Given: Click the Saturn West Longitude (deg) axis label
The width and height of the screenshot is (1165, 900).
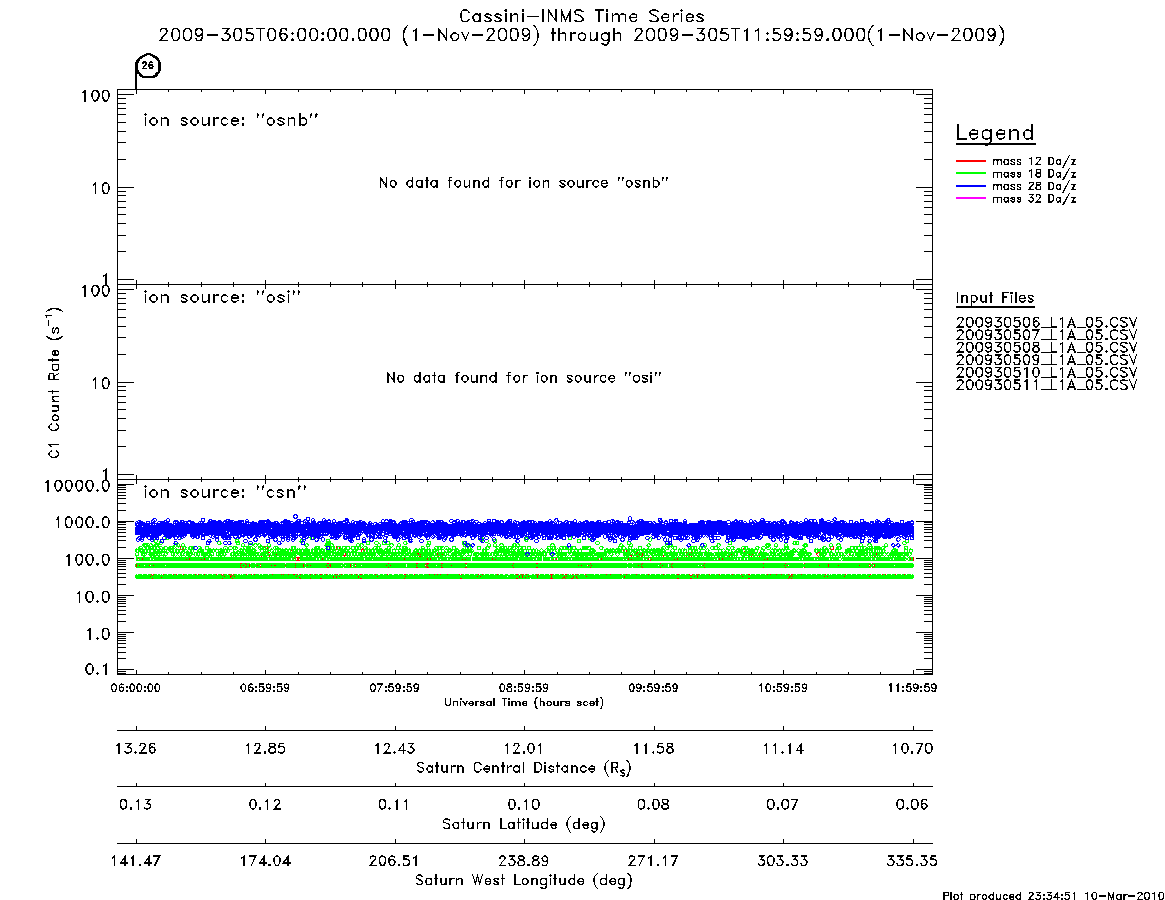Looking at the screenshot, I should click(x=524, y=881).
